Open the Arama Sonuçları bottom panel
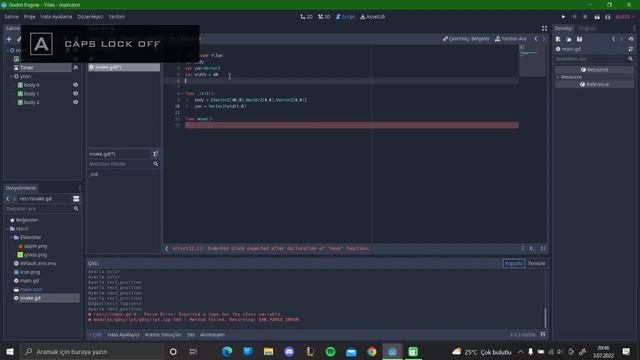Image resolution: width=640 pixels, height=360 pixels. [163, 335]
